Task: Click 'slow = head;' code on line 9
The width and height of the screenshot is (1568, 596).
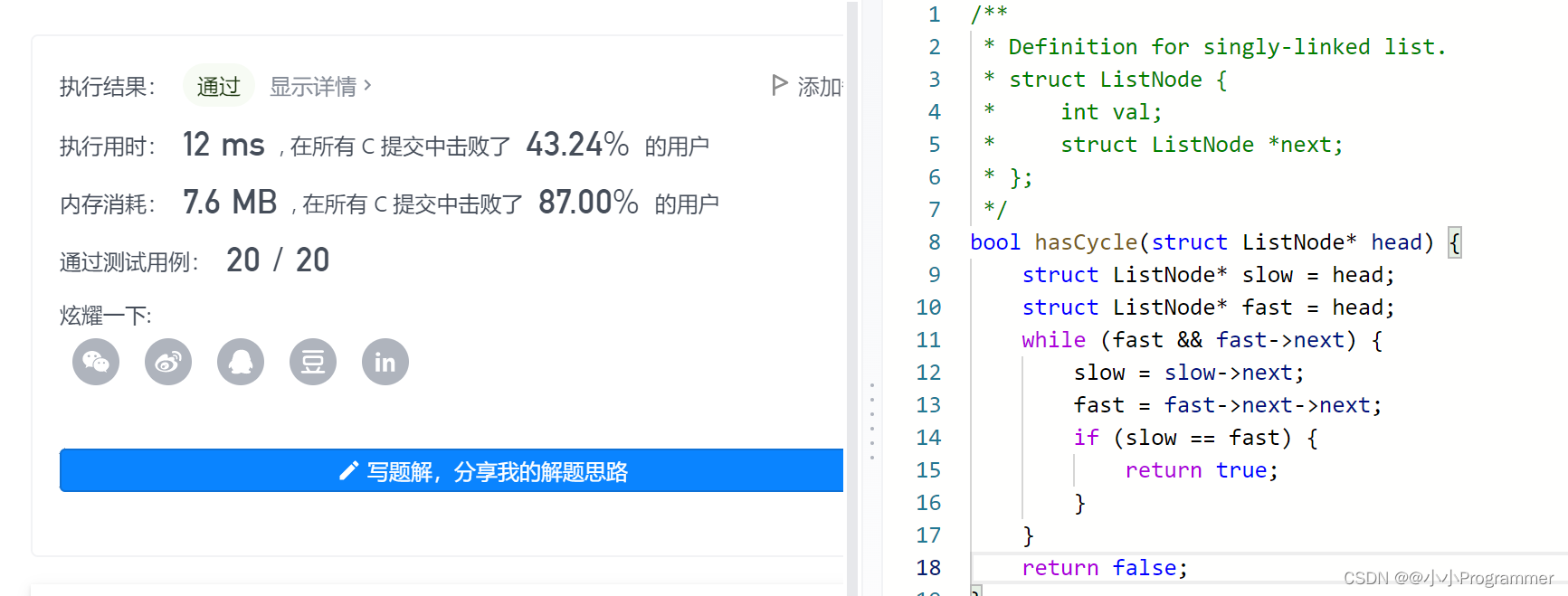Action: tap(1318, 275)
